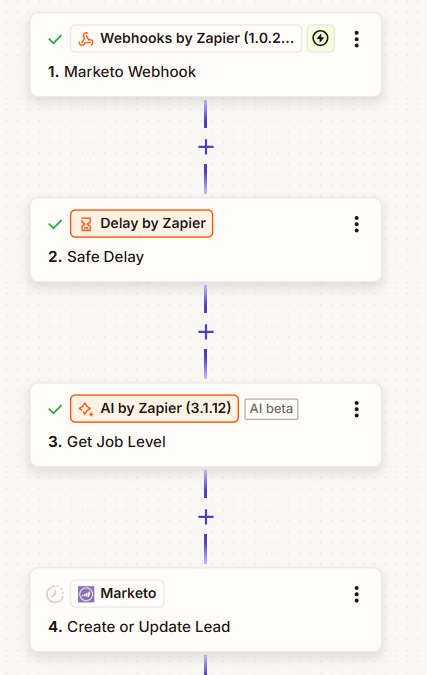
Task: Click the AI beta badge
Action: [271, 409]
